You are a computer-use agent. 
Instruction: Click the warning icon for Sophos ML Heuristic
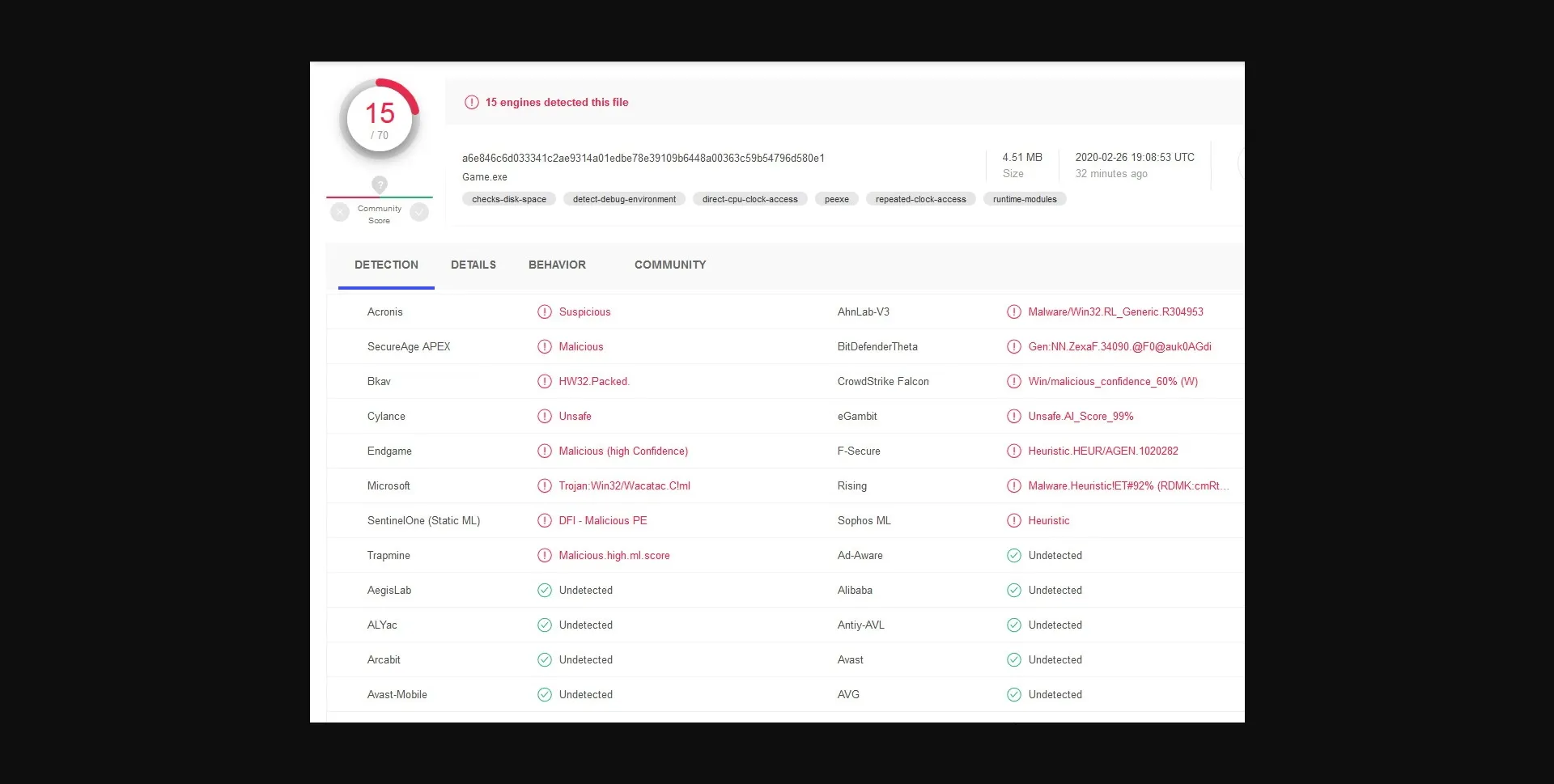click(1013, 521)
